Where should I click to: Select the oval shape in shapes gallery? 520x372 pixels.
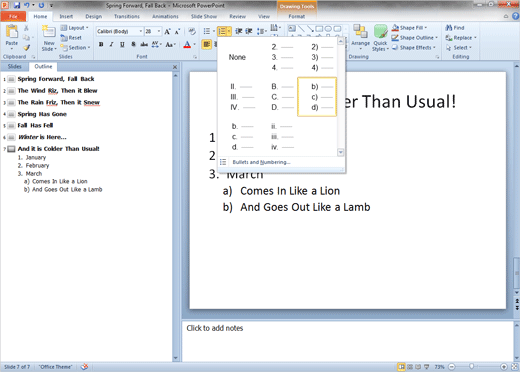coord(328,29)
